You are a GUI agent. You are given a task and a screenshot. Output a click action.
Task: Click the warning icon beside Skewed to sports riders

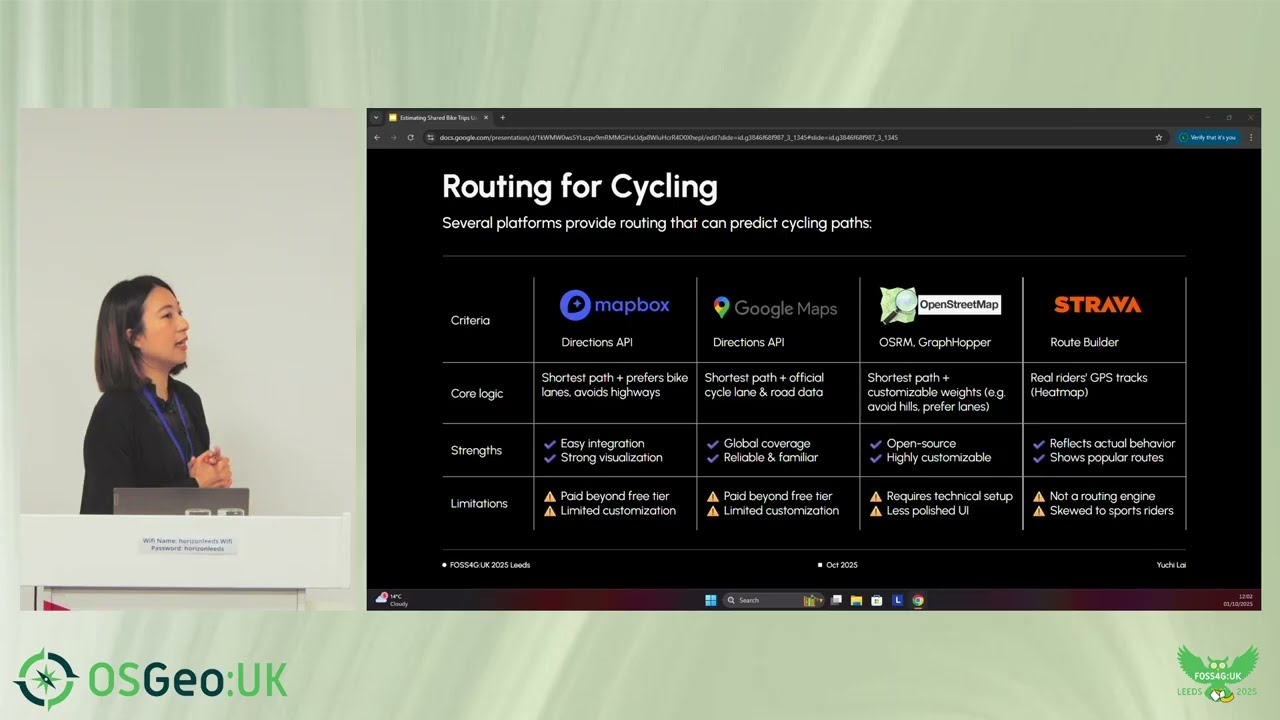tap(1039, 511)
